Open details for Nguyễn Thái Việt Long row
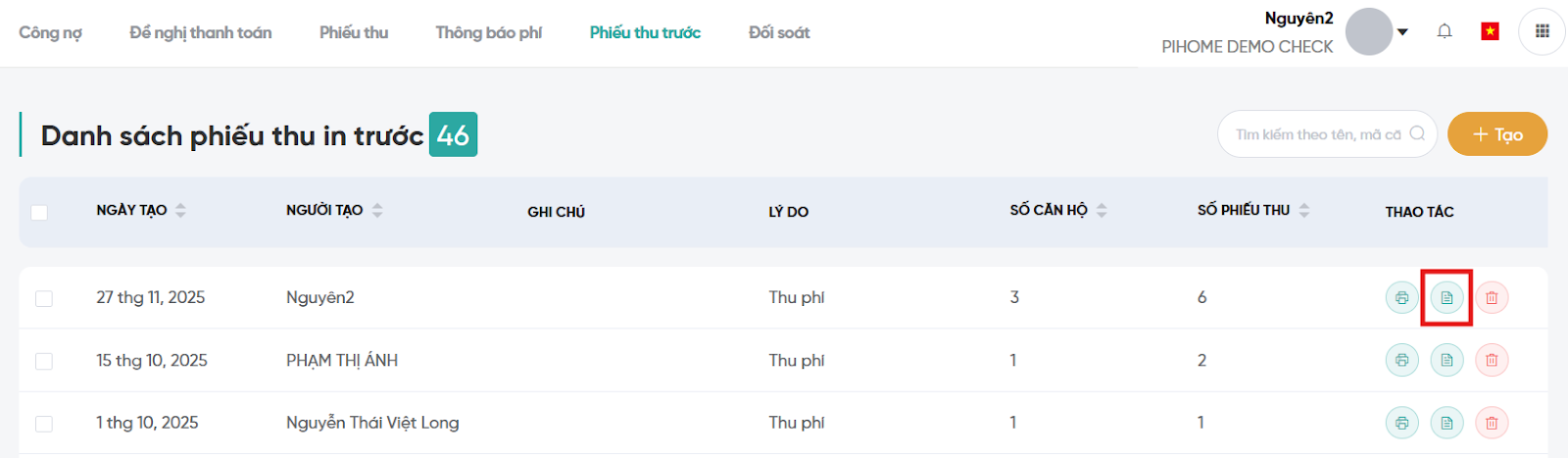Image resolution: width=1568 pixels, height=458 pixels. click(1446, 423)
